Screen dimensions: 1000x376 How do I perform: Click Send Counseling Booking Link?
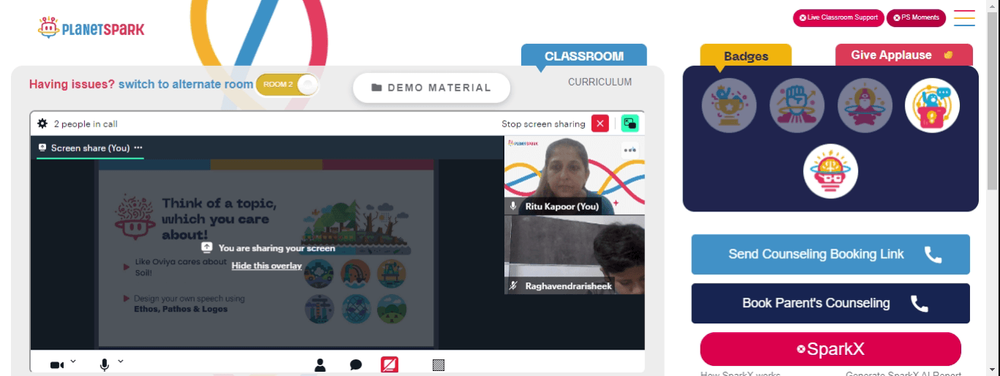click(830, 254)
